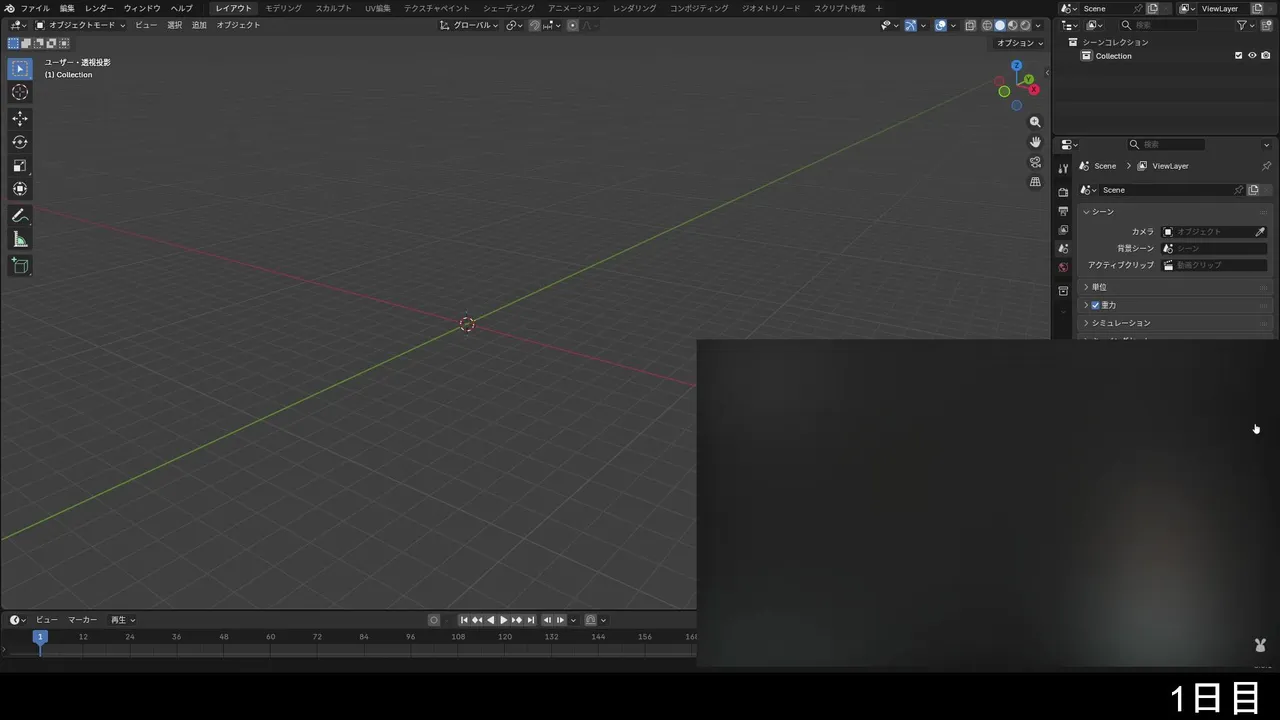Click the pan view hand icon

1035,142
